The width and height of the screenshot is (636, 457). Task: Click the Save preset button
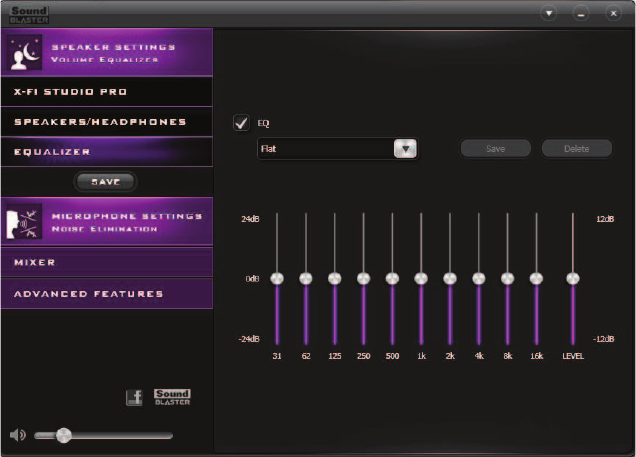pyautogui.click(x=495, y=148)
